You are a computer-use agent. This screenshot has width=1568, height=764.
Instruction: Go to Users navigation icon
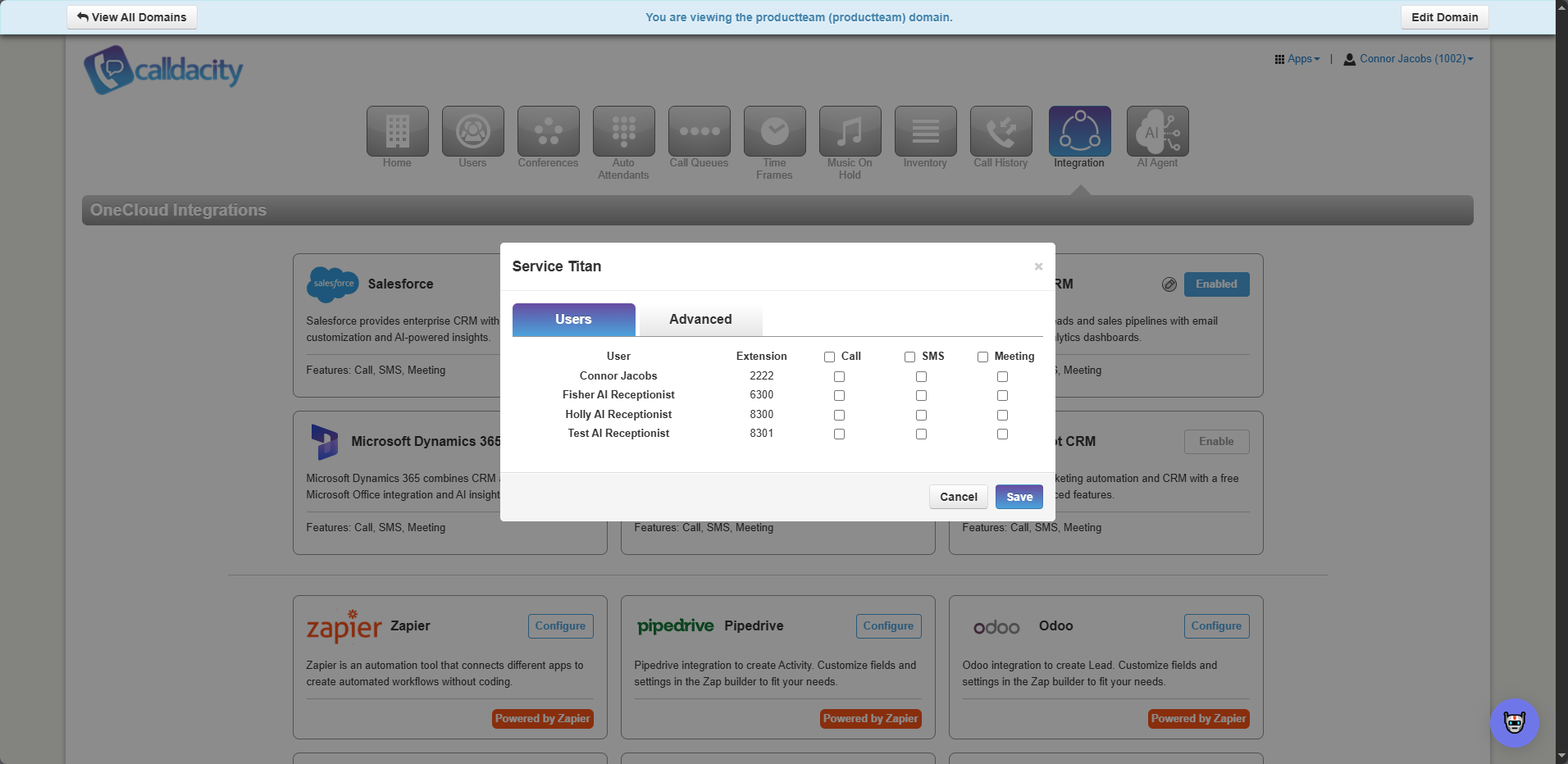472,131
